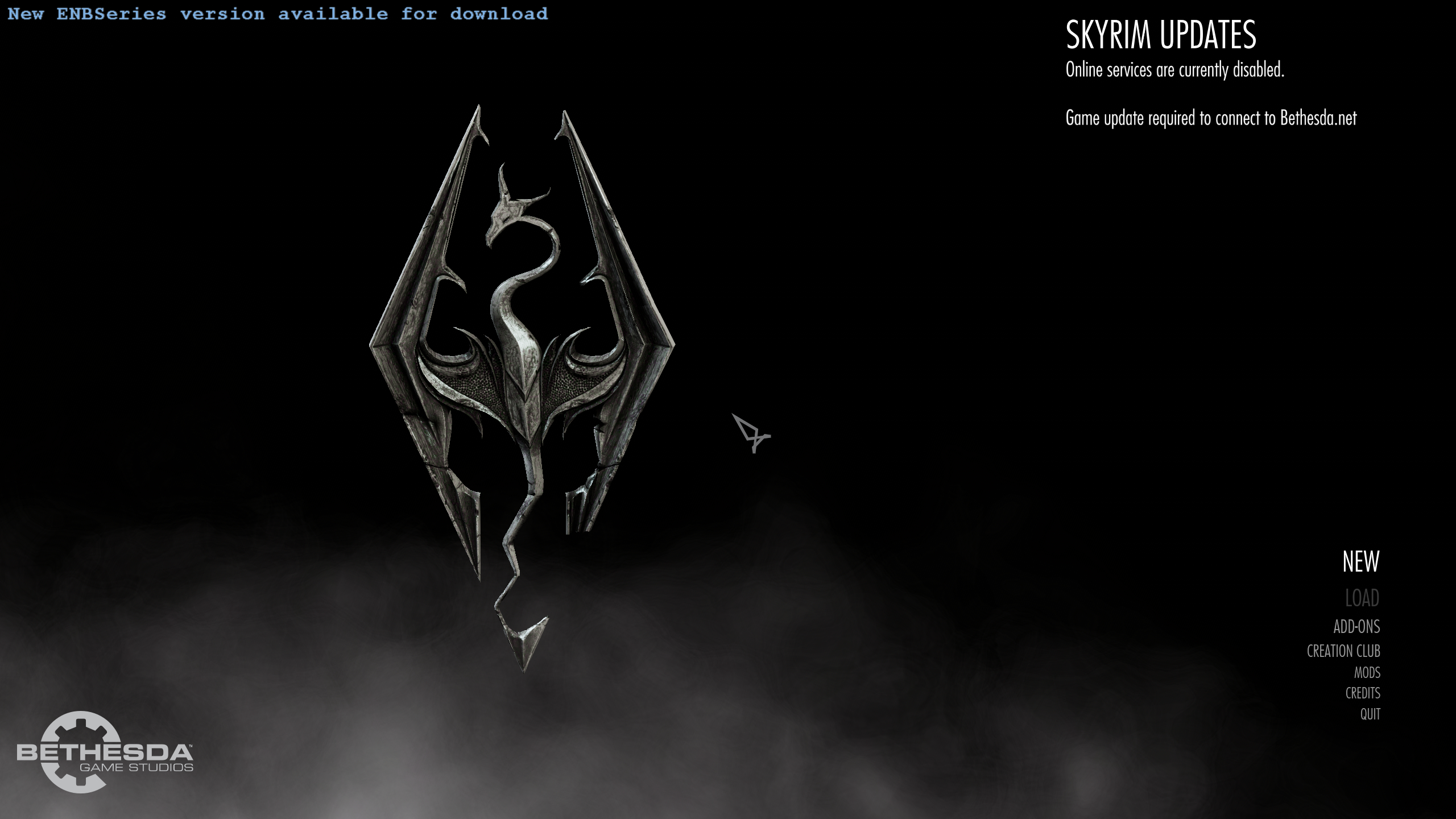Open the ADD-ONS menu
The image size is (1456, 819).
pyautogui.click(x=1356, y=627)
